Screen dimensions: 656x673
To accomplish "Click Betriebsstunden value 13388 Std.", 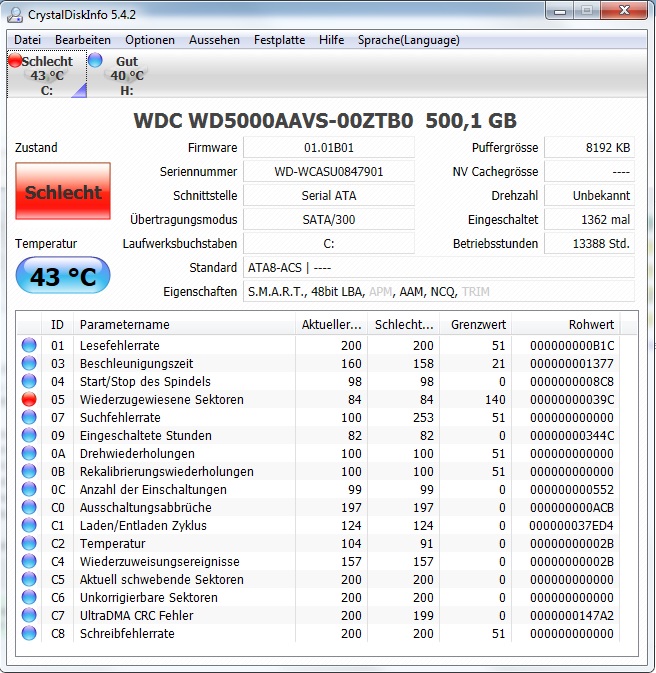I will tap(589, 244).
